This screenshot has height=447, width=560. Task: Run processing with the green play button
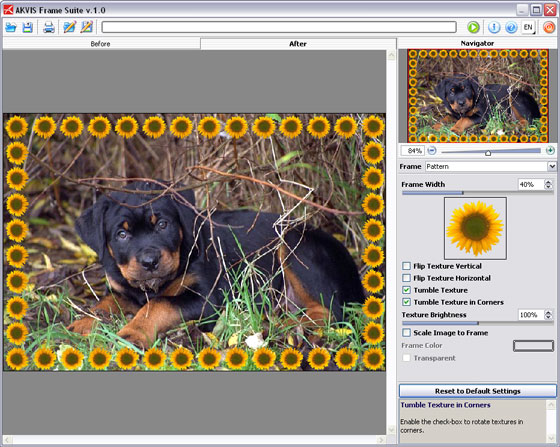[x=473, y=27]
